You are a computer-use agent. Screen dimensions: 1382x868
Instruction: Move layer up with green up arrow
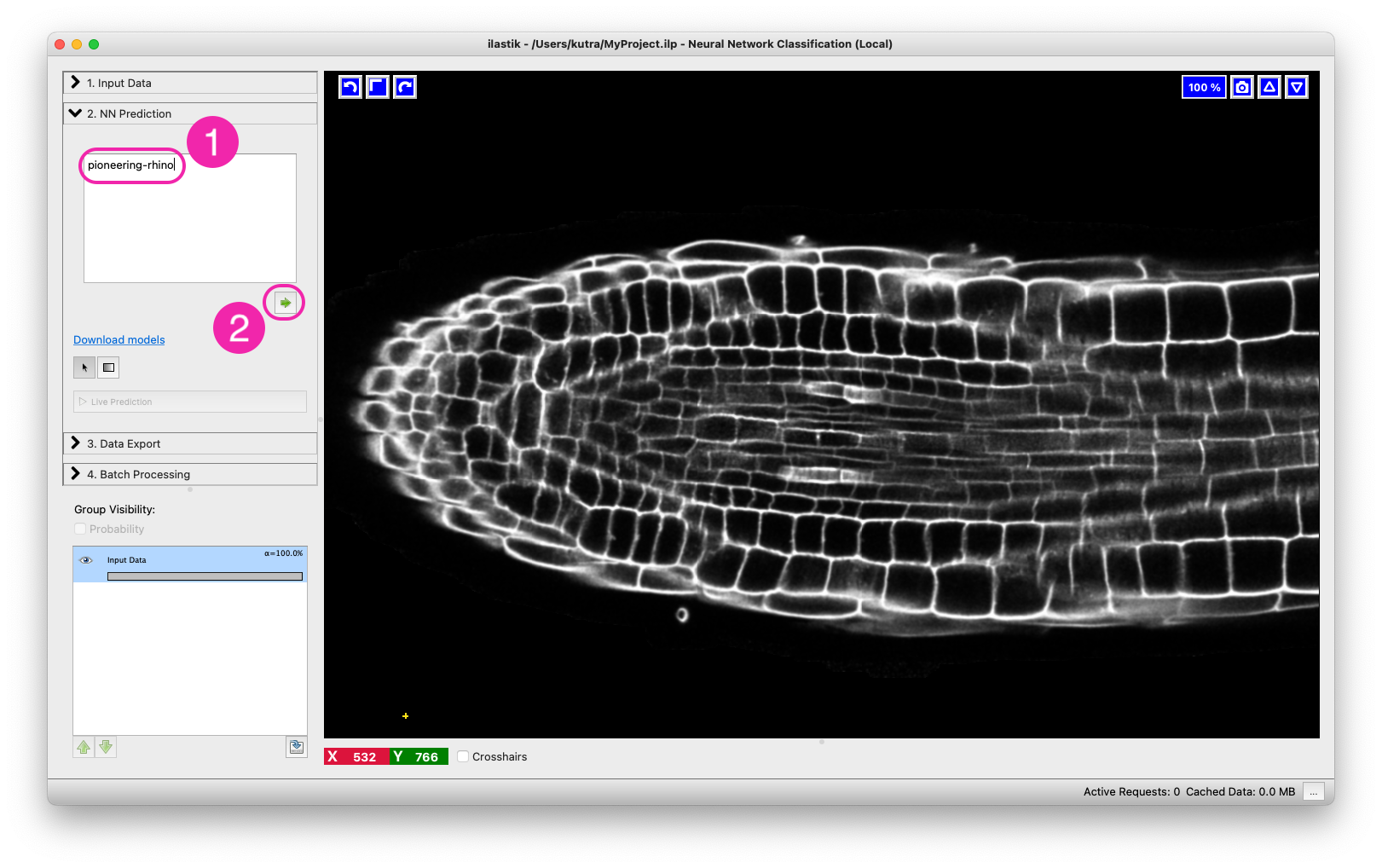coord(84,747)
